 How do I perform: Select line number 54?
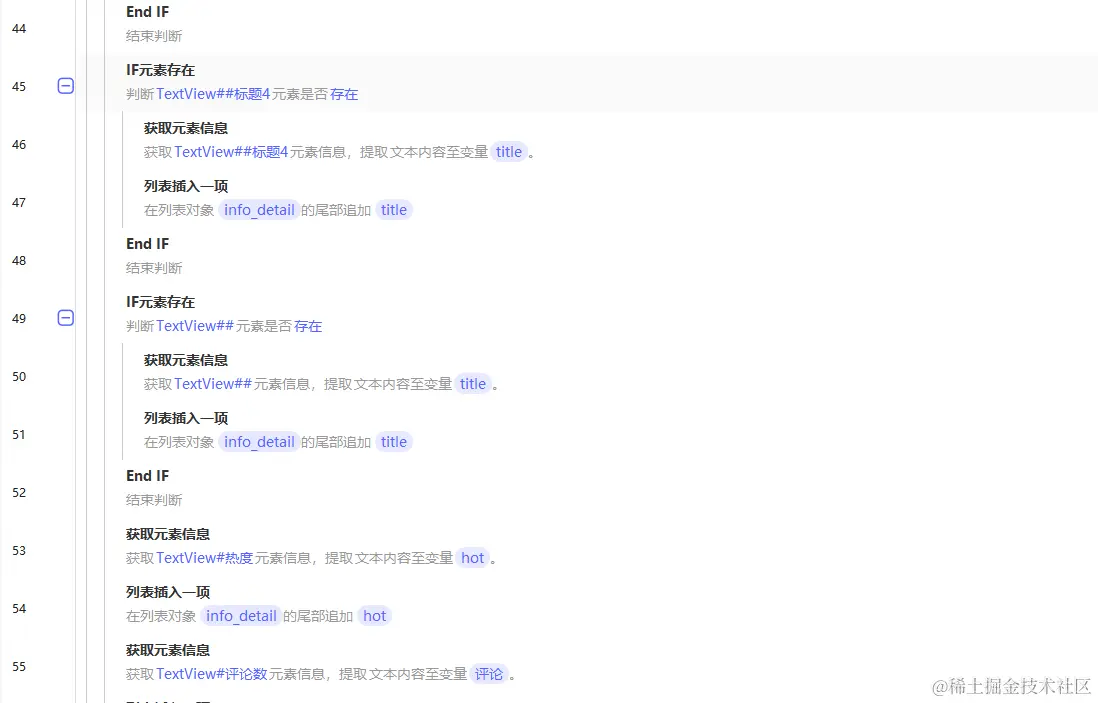[20, 608]
